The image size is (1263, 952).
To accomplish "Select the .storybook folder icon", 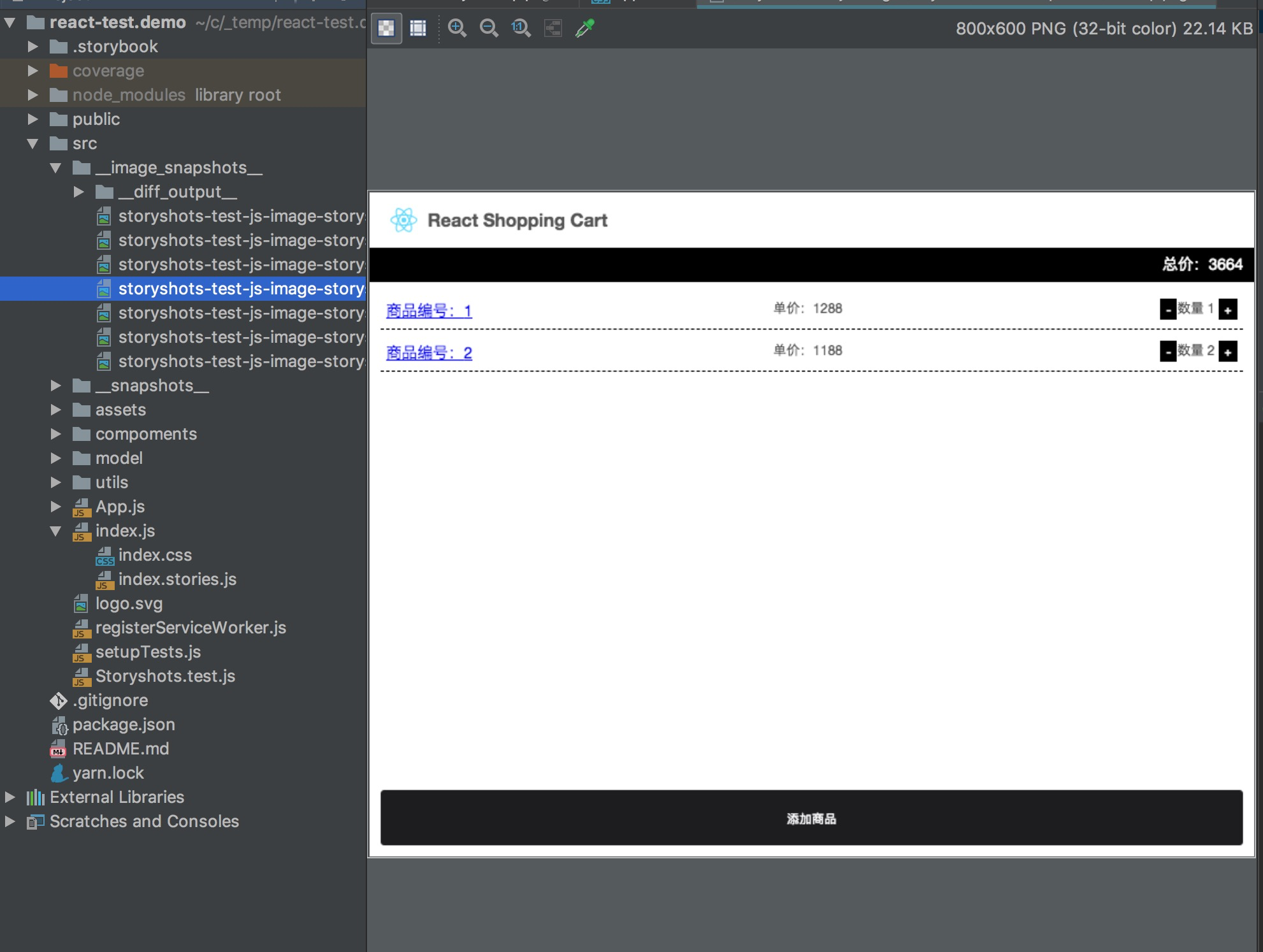I will coord(59,47).
